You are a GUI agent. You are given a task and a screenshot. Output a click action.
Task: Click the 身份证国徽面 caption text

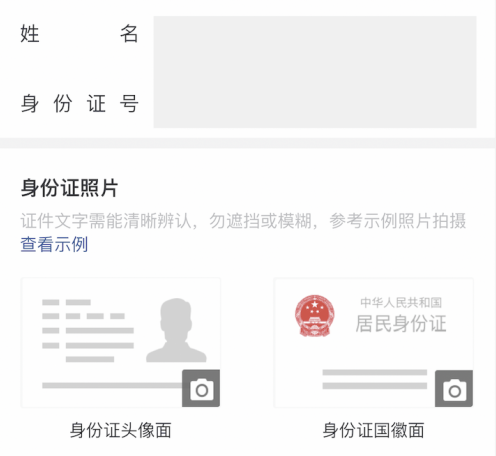coord(373,430)
